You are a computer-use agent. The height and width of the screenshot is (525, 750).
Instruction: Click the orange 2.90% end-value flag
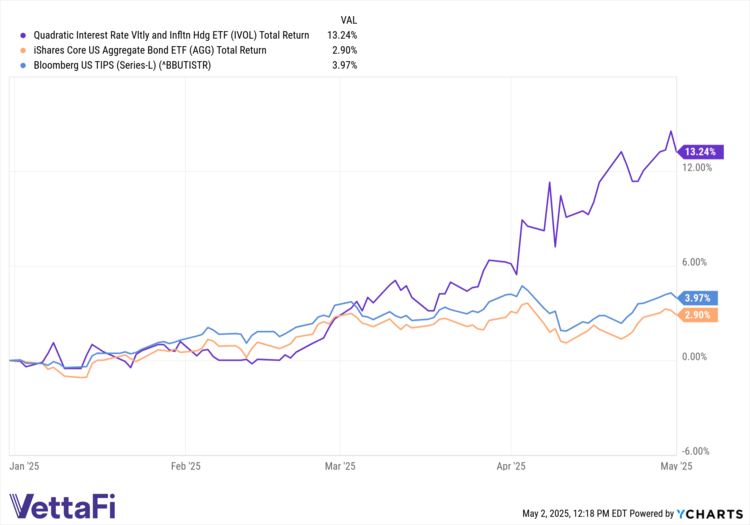click(x=697, y=315)
